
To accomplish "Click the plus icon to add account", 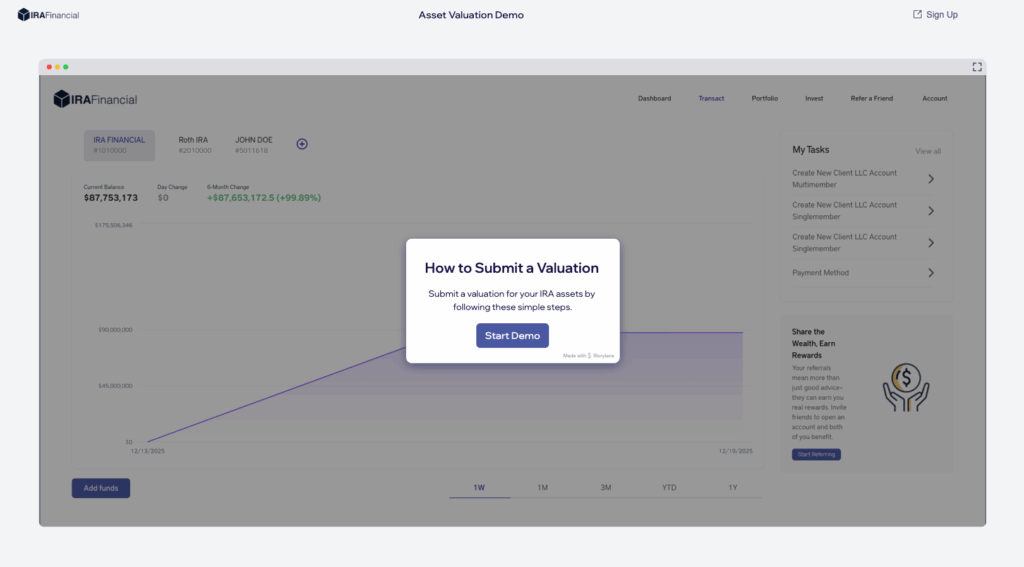I will click(302, 144).
